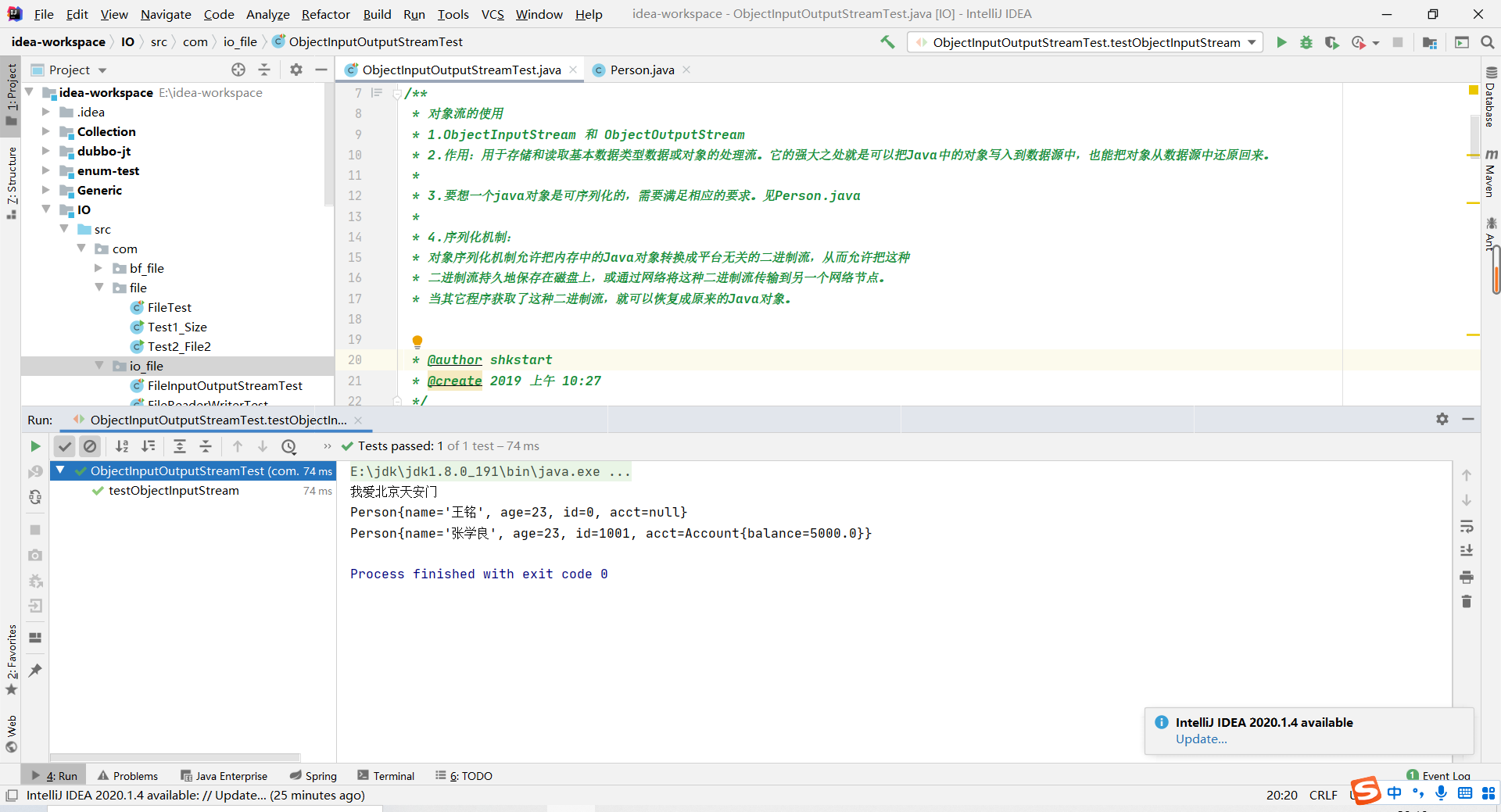
Task: Open Database side panel
Action: click(x=1491, y=98)
